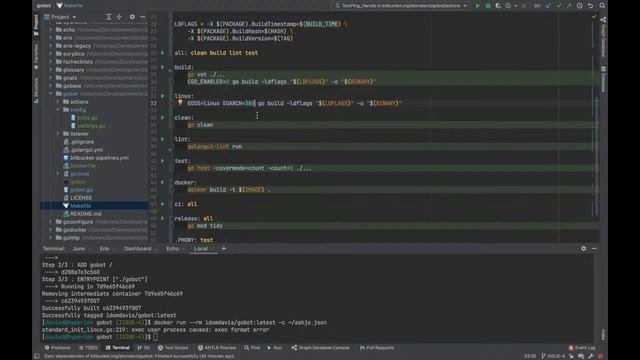Open Project panel settings gear
The height and width of the screenshot is (360, 640).
tap(132, 17)
